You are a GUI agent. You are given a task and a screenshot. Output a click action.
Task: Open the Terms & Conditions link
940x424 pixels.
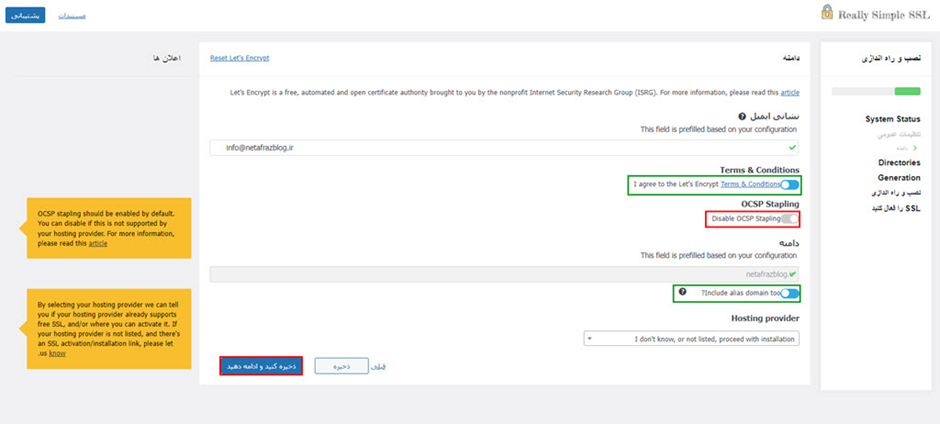coord(750,185)
